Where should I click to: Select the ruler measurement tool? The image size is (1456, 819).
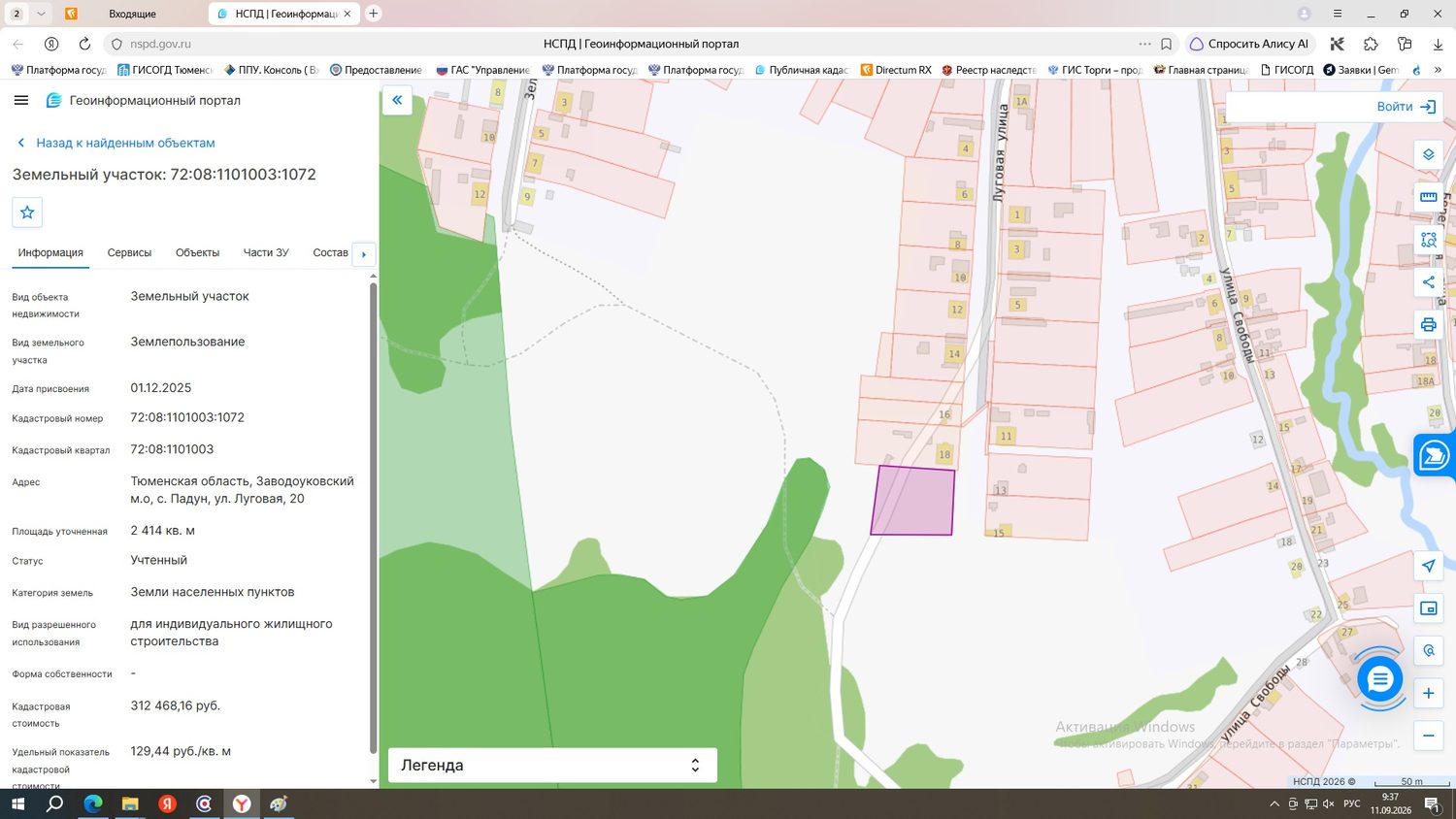pyautogui.click(x=1428, y=197)
